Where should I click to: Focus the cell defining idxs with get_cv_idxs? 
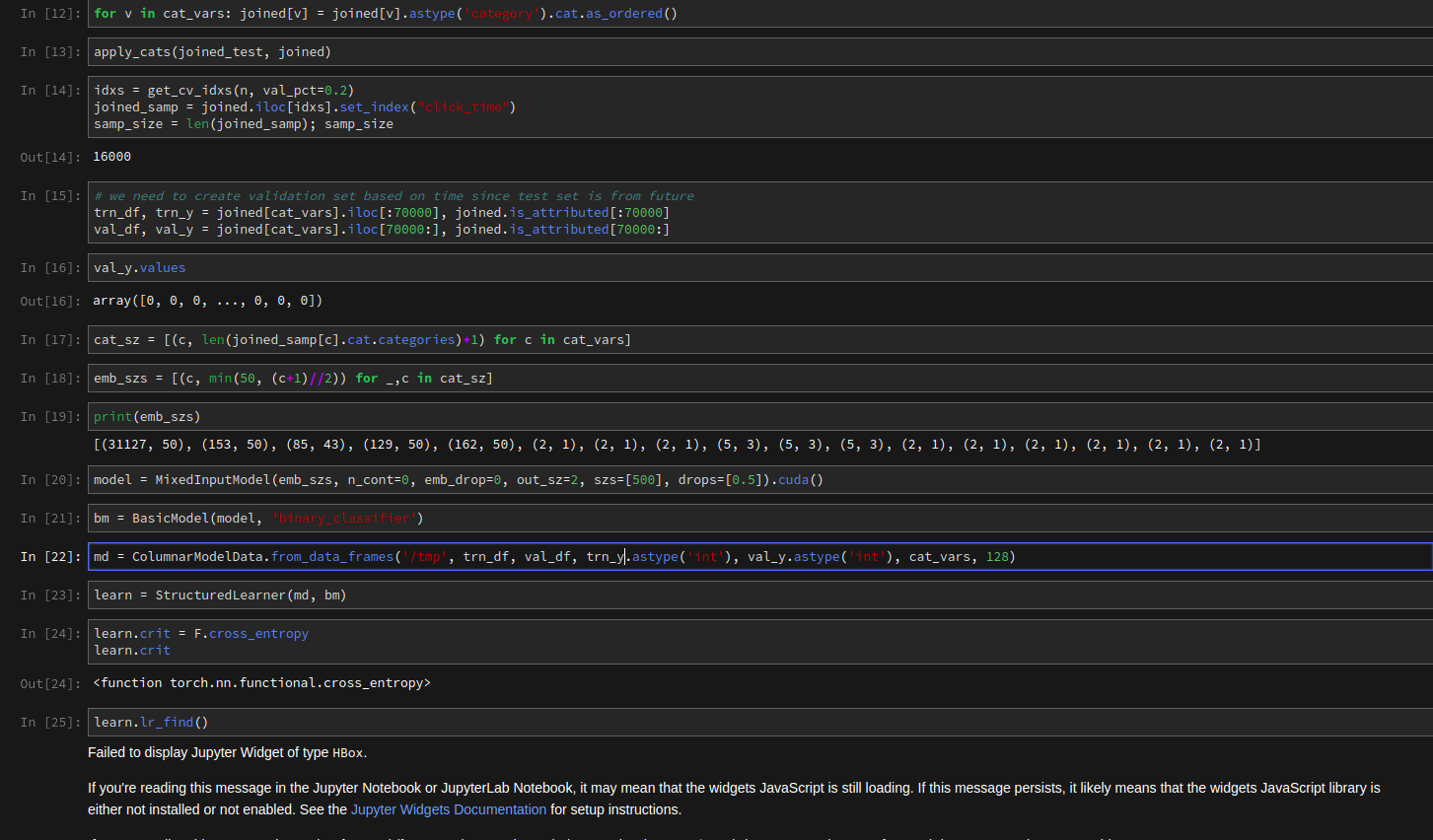coord(759,106)
